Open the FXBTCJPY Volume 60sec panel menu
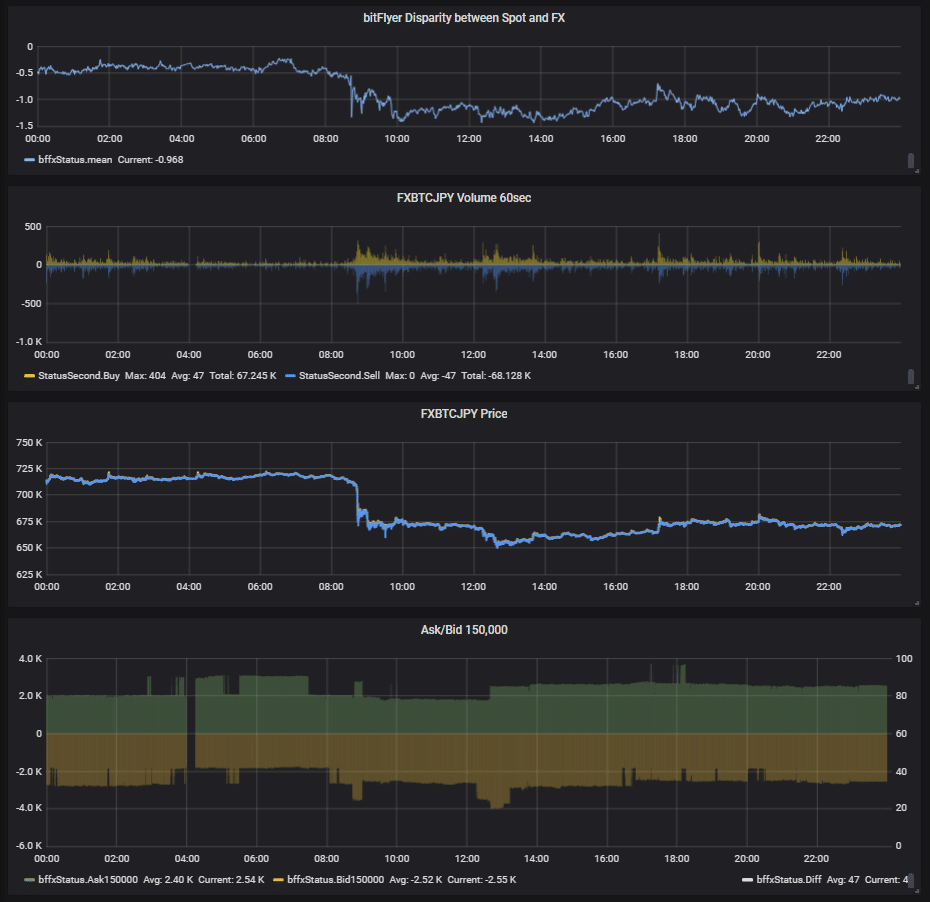 tap(464, 197)
